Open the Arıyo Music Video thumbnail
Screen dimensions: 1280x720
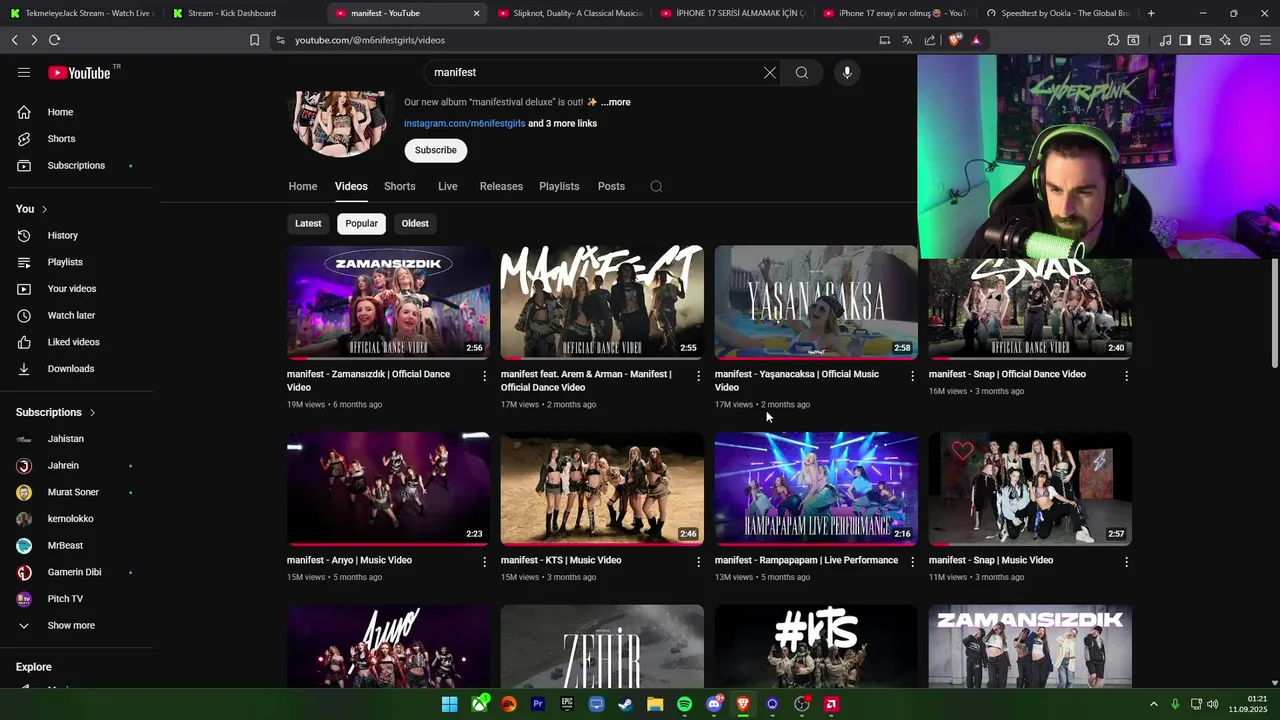[x=388, y=488]
